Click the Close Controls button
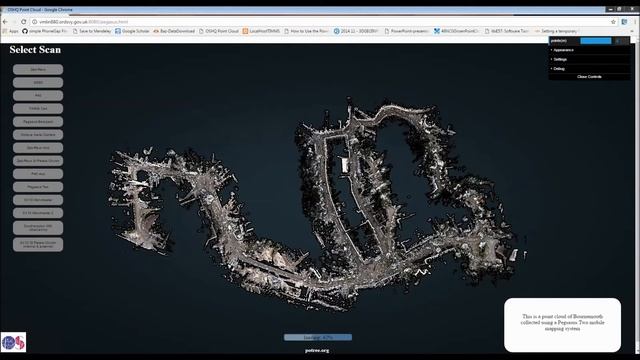This screenshot has width=640, height=360. point(589,77)
